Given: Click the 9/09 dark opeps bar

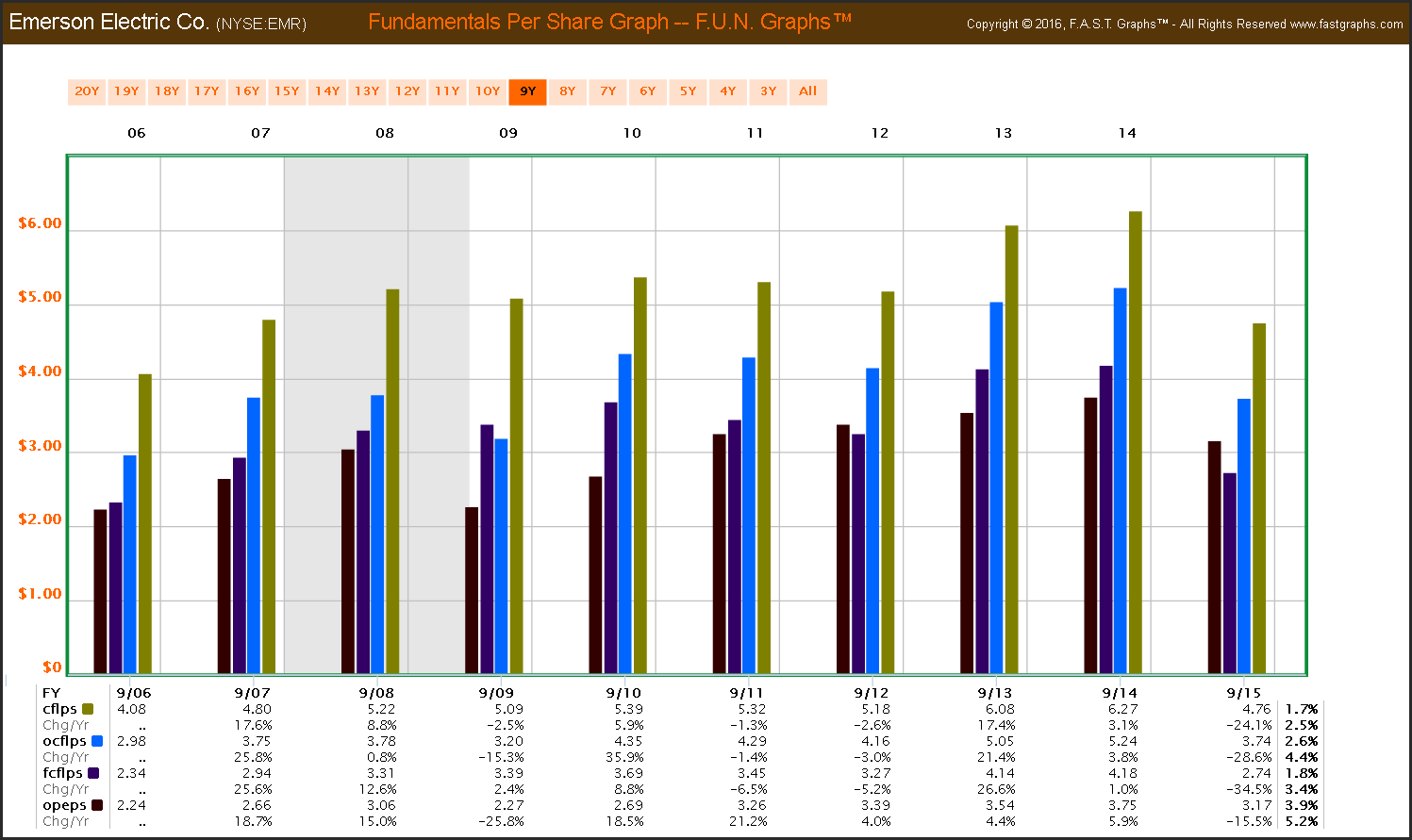Looking at the screenshot, I should pos(472,591).
